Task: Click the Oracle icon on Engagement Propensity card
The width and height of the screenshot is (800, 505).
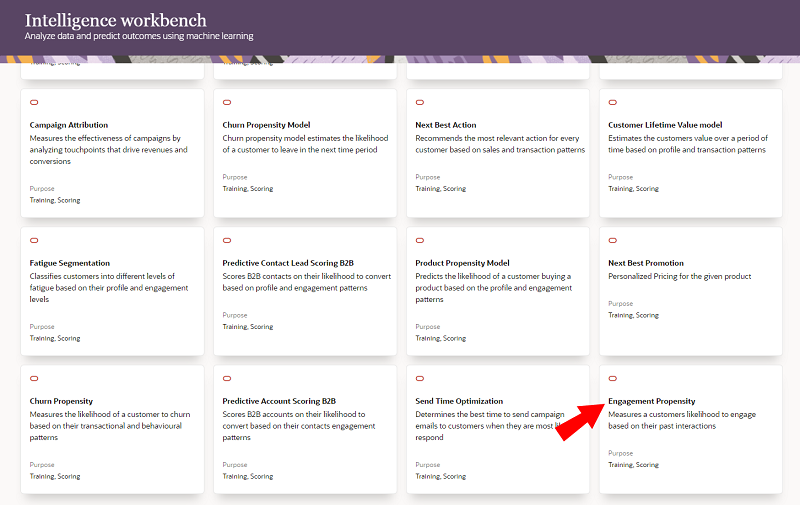Action: coord(613,378)
